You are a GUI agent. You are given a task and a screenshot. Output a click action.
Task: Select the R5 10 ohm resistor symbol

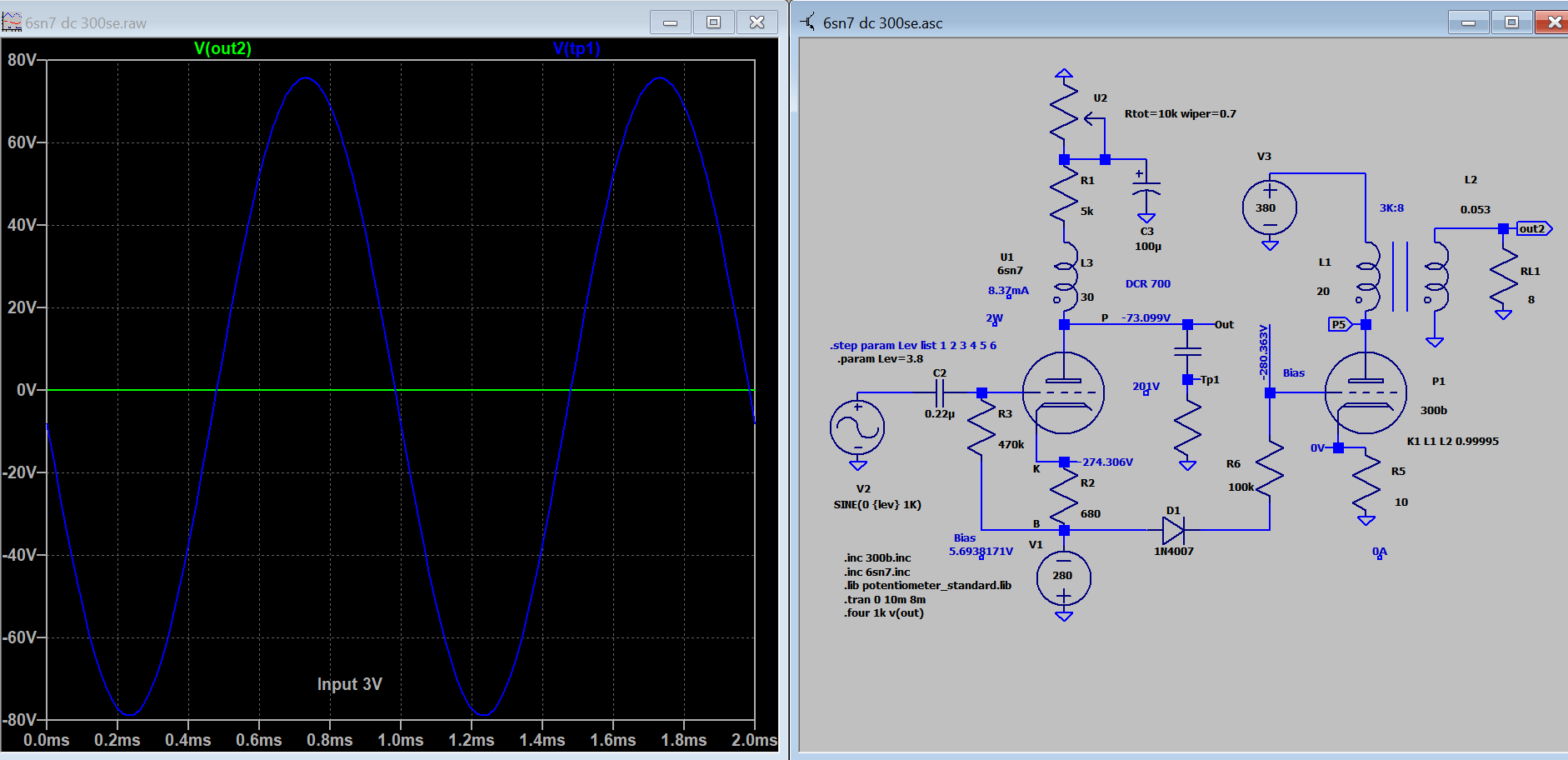point(1366,483)
